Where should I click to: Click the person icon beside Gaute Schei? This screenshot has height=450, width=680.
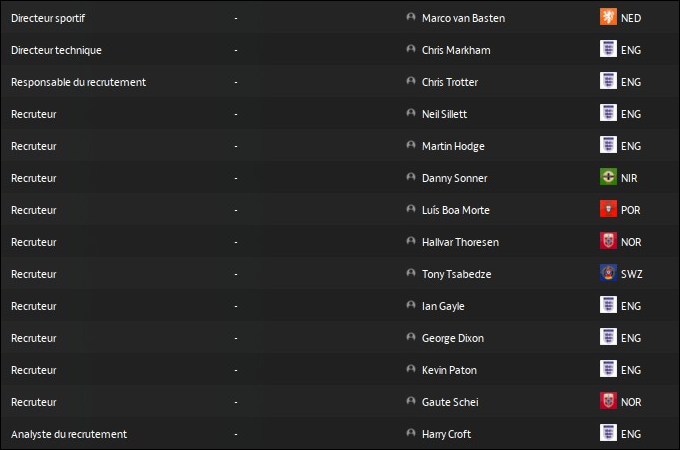(x=411, y=402)
